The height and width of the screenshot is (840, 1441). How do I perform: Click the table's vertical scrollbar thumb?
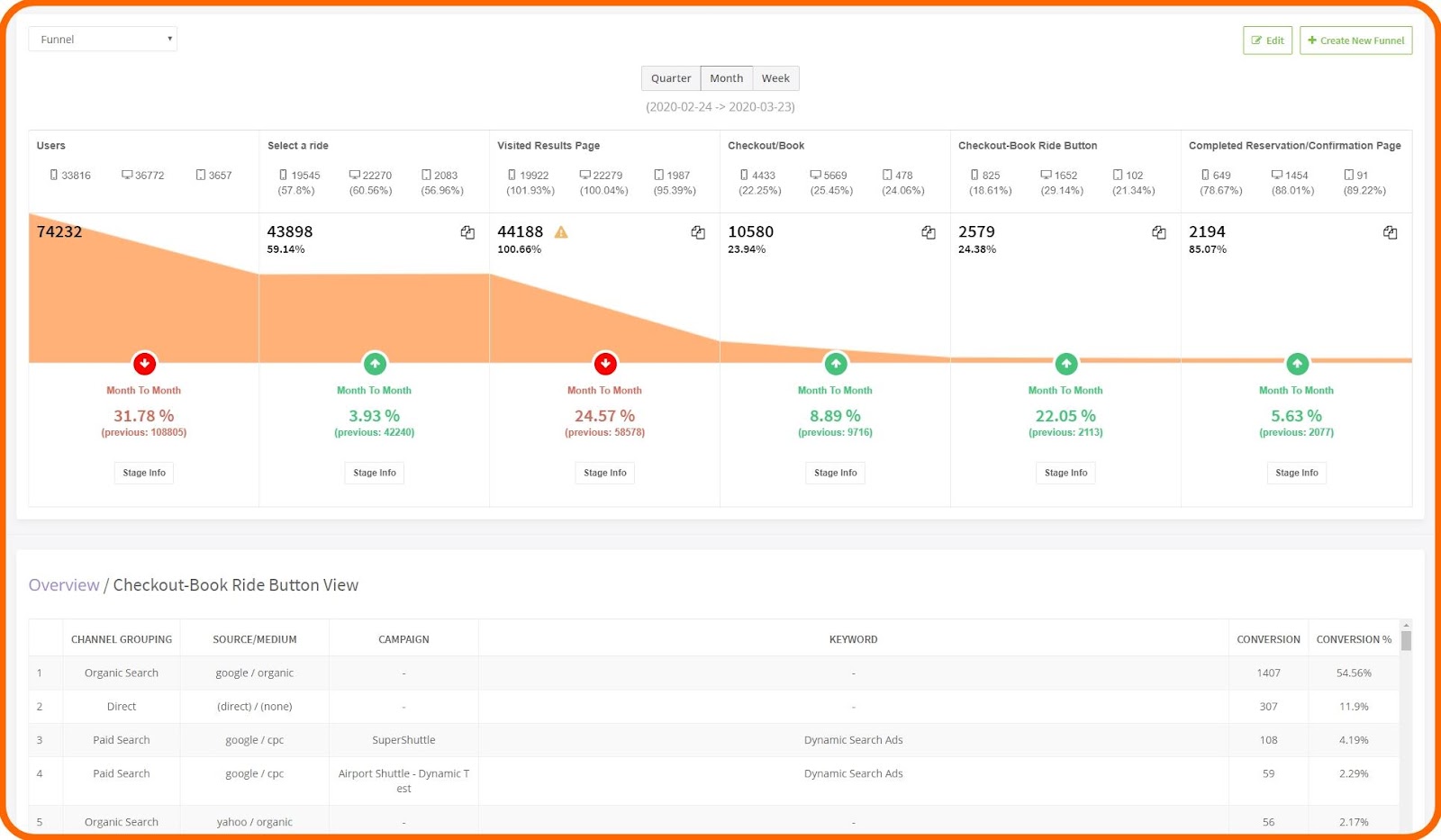click(x=1406, y=640)
